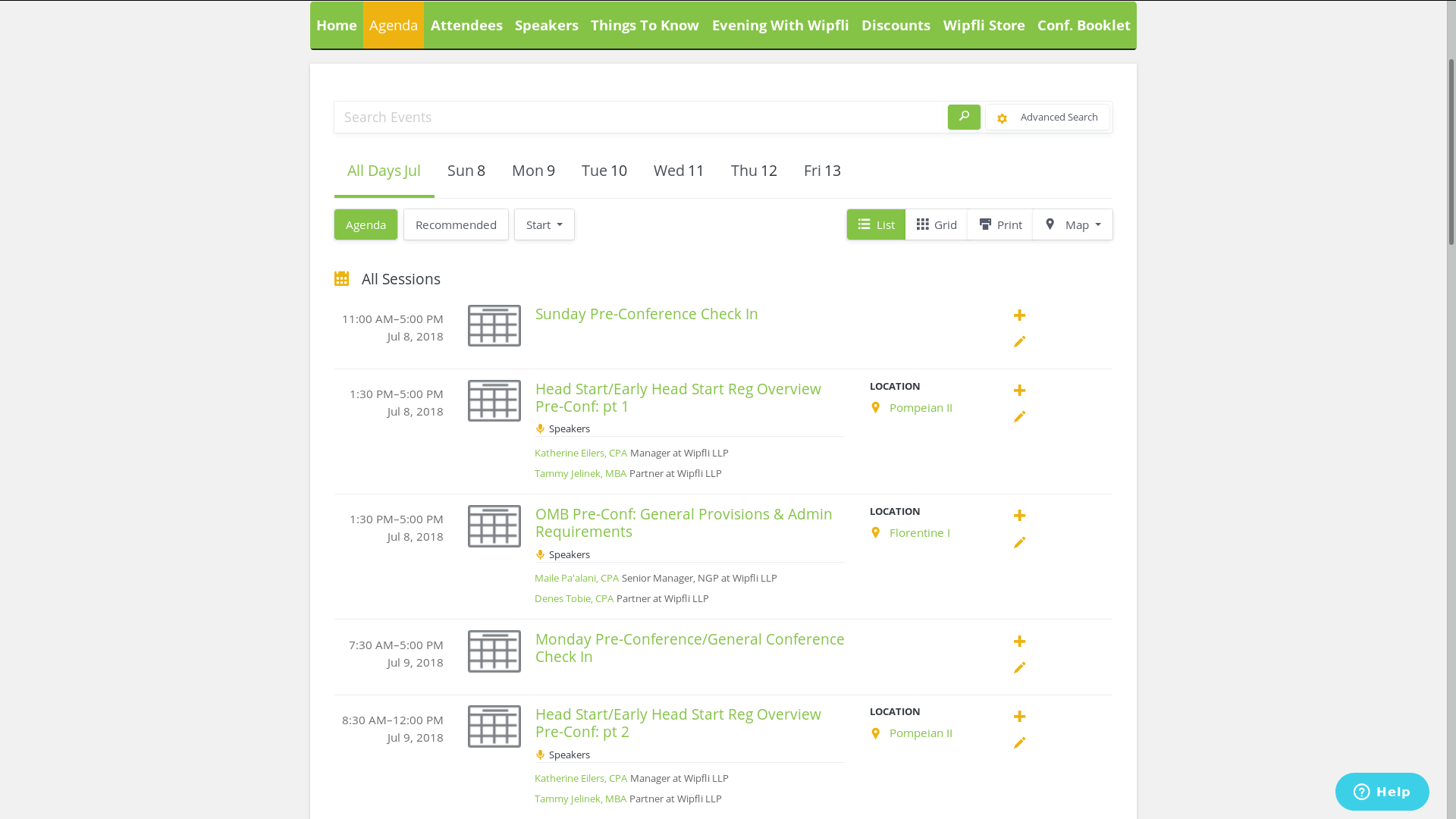Screen dimensions: 1456x819
Task: Click calendar thumbnail for Sunday Pre-Conference Check In
Action: (x=494, y=325)
